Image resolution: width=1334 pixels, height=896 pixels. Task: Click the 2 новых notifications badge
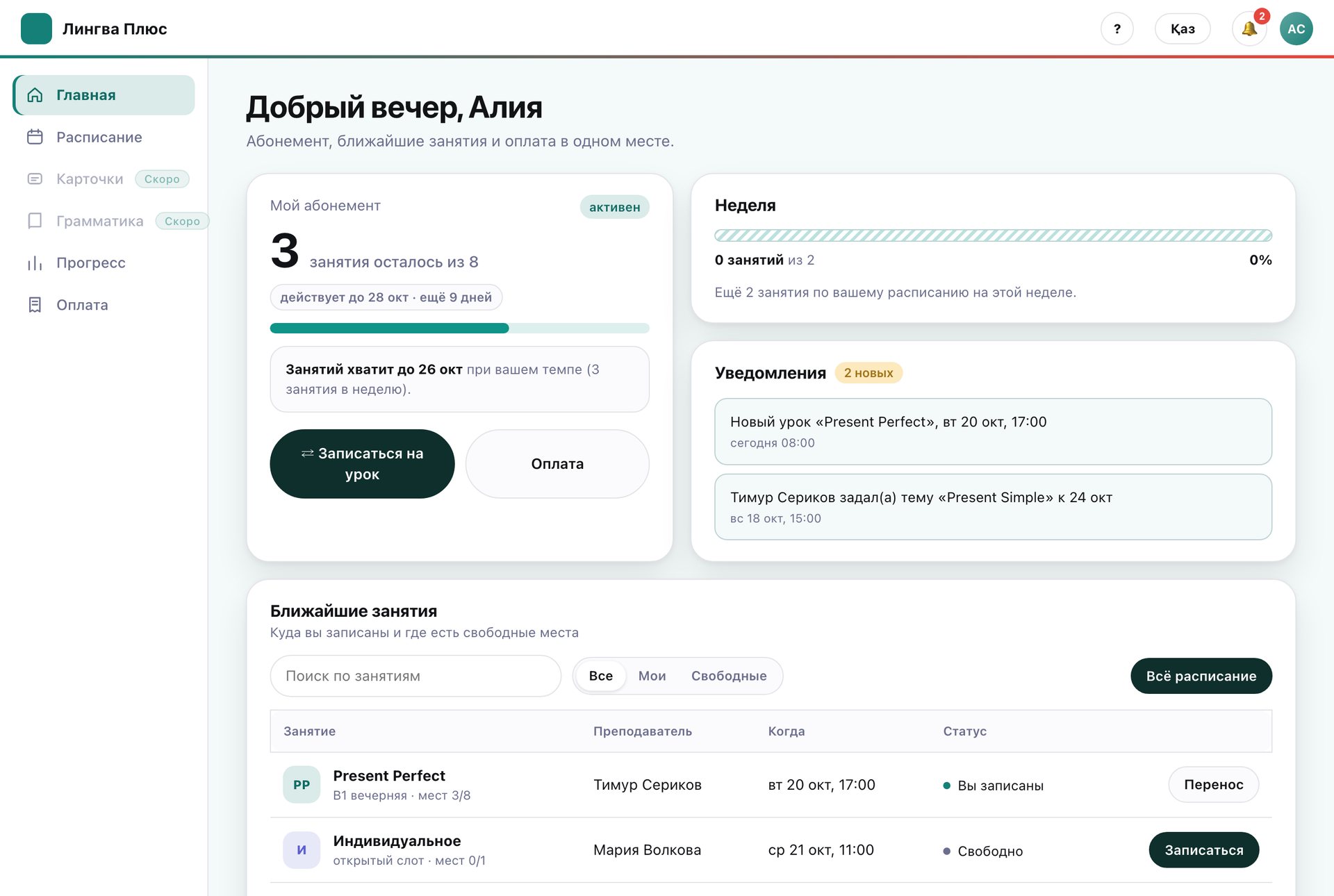868,373
